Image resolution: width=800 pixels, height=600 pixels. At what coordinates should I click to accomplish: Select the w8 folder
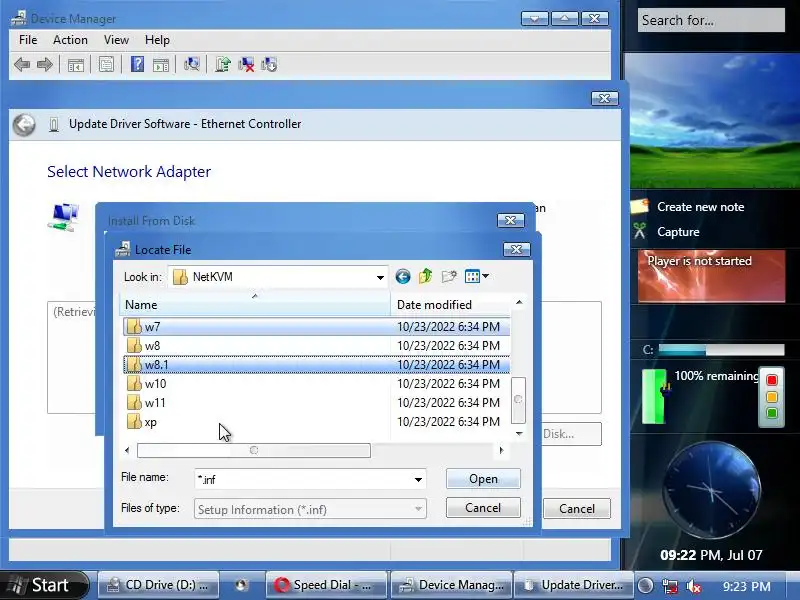[x=316, y=345]
